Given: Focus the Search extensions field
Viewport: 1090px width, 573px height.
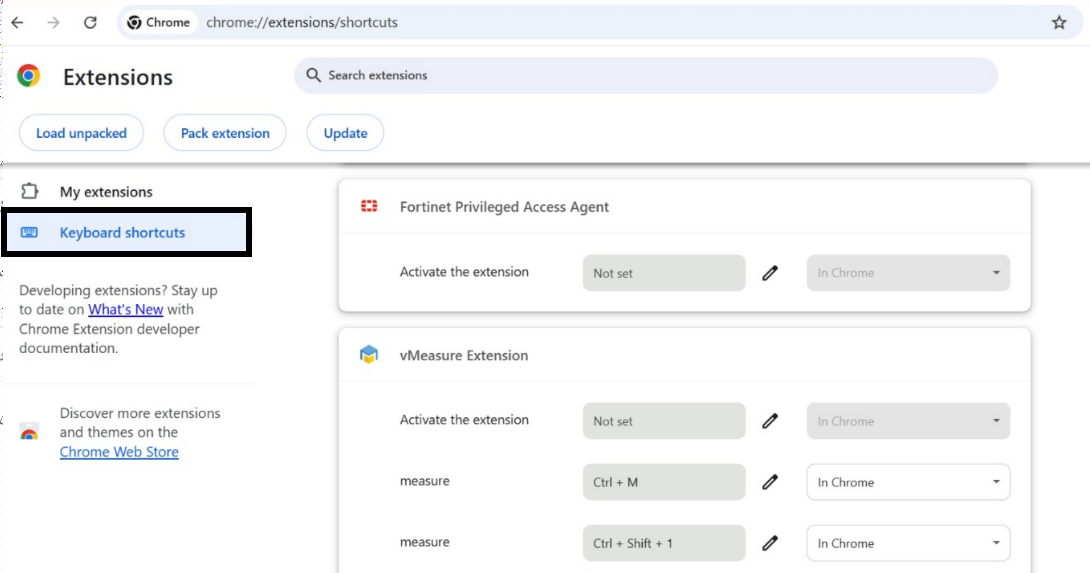Looking at the screenshot, I should point(645,75).
